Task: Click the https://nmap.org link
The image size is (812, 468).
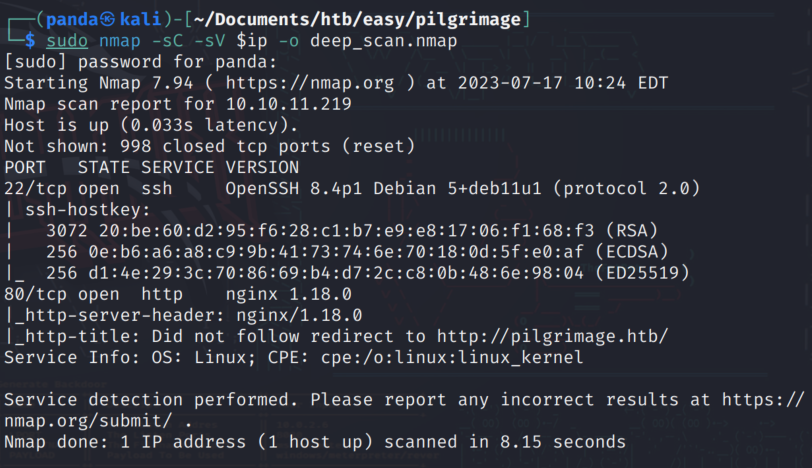Action: click(x=310, y=83)
